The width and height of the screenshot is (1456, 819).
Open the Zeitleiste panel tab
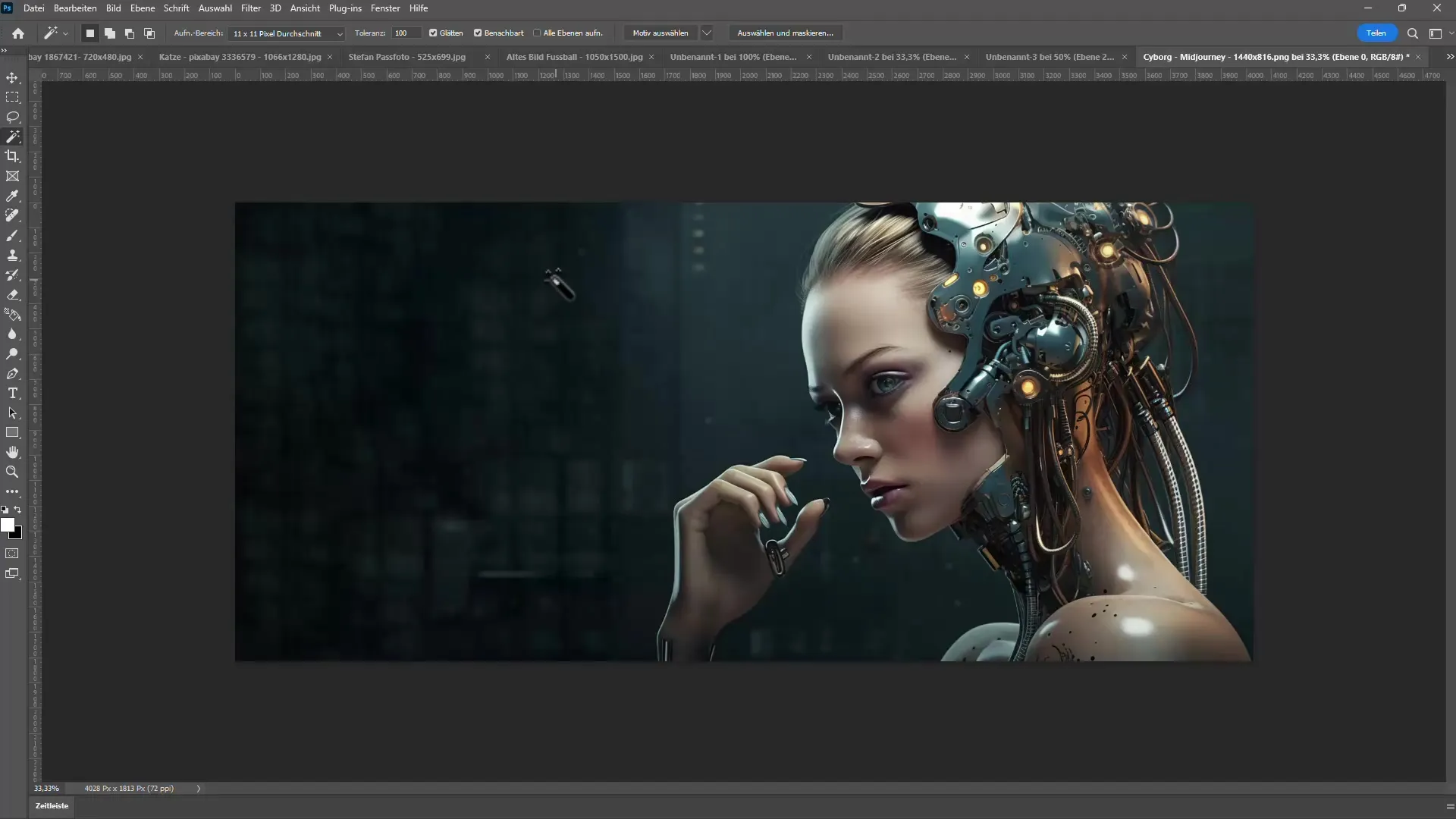(x=52, y=806)
